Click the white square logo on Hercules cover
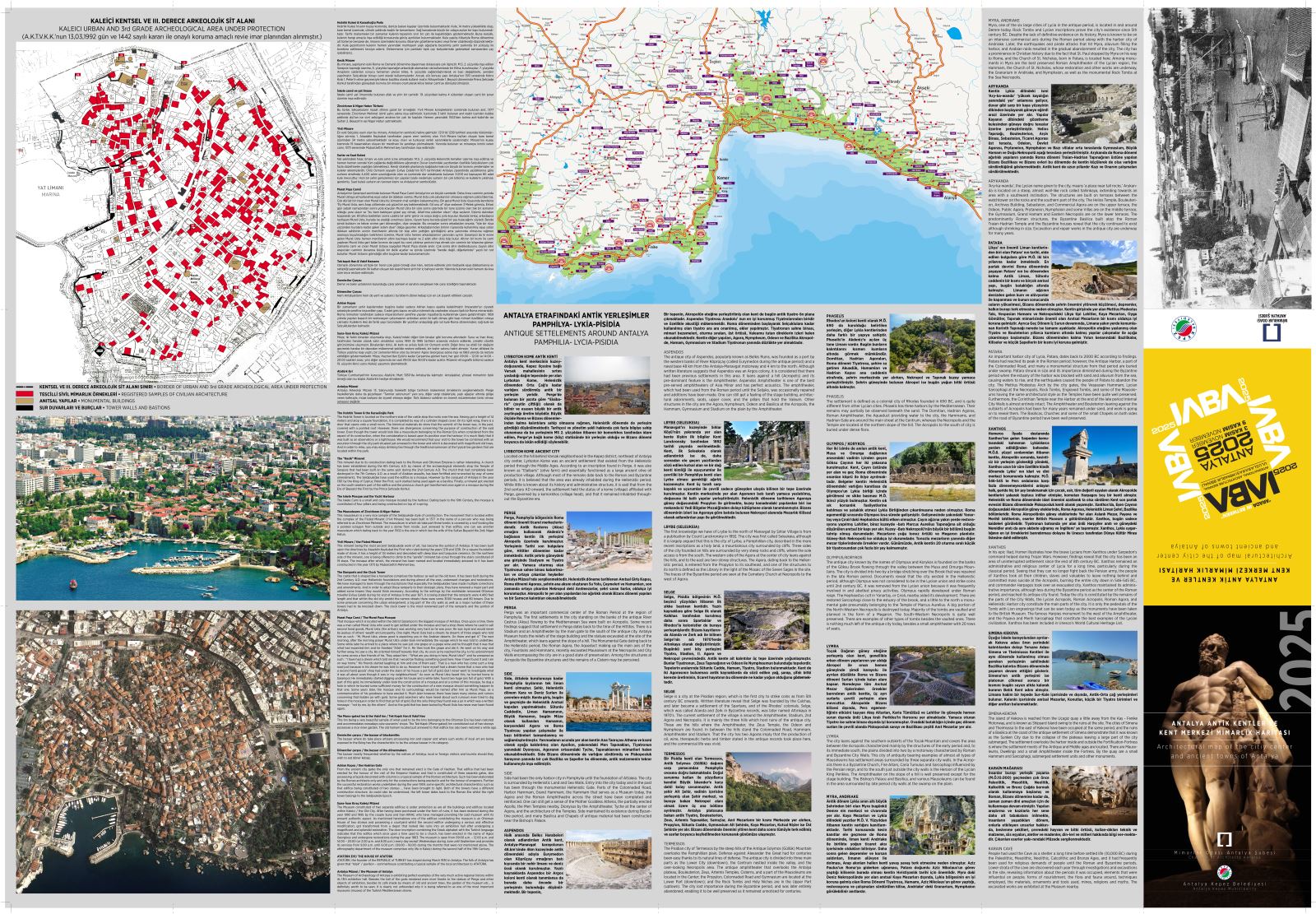The height and width of the screenshot is (914, 1316). click(1225, 838)
